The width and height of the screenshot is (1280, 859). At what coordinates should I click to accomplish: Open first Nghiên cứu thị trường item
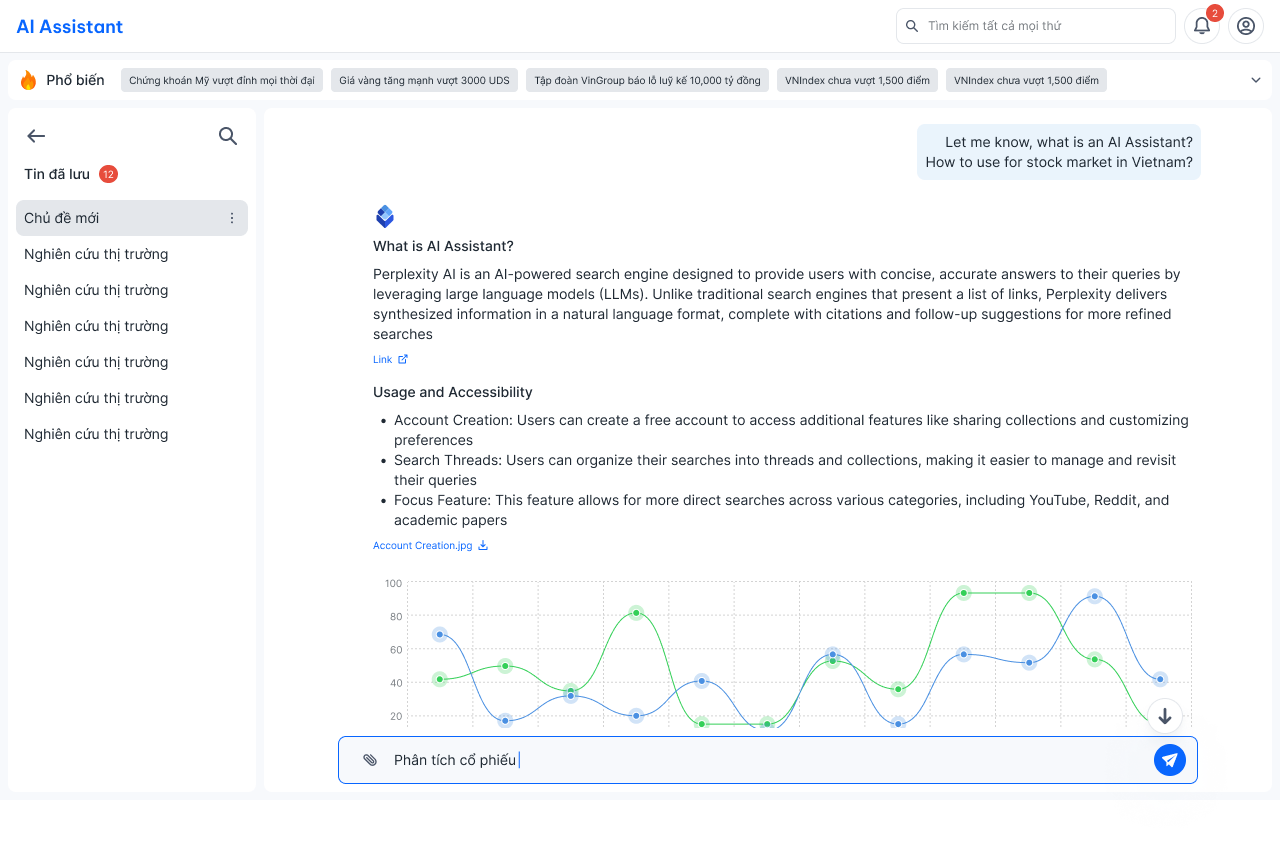pos(96,254)
